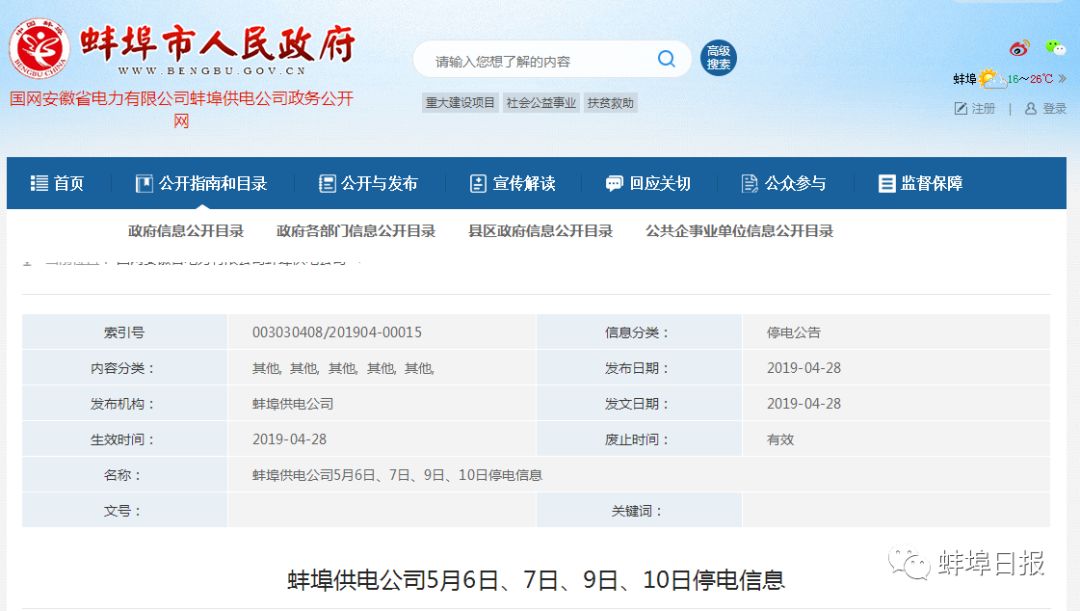The height and width of the screenshot is (611, 1080).
Task: Open the Weibo icon
Action: coord(1019,48)
